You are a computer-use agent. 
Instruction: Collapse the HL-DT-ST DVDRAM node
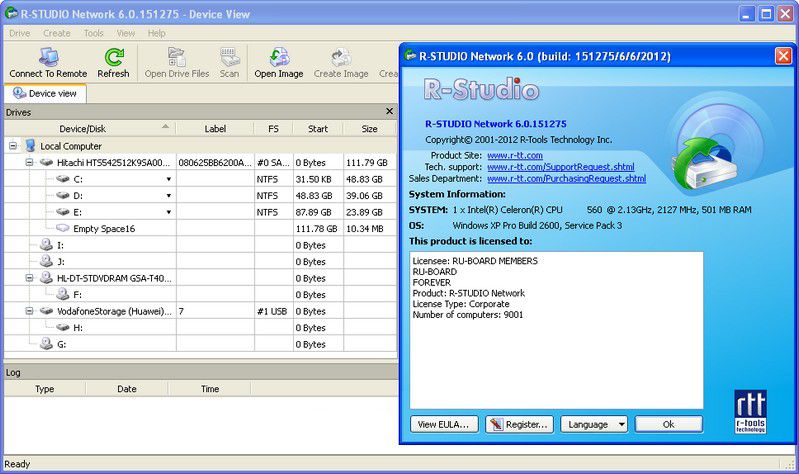coord(29,278)
